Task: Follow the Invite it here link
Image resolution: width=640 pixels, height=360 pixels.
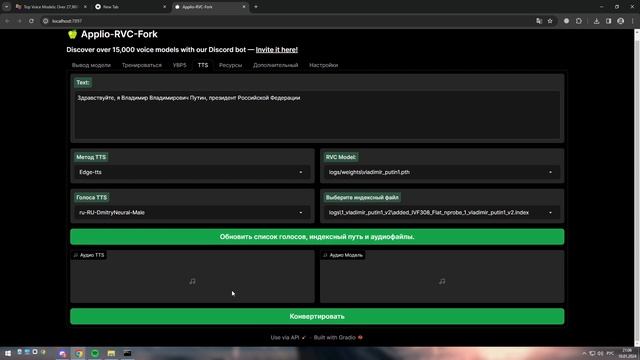Action: (277, 50)
